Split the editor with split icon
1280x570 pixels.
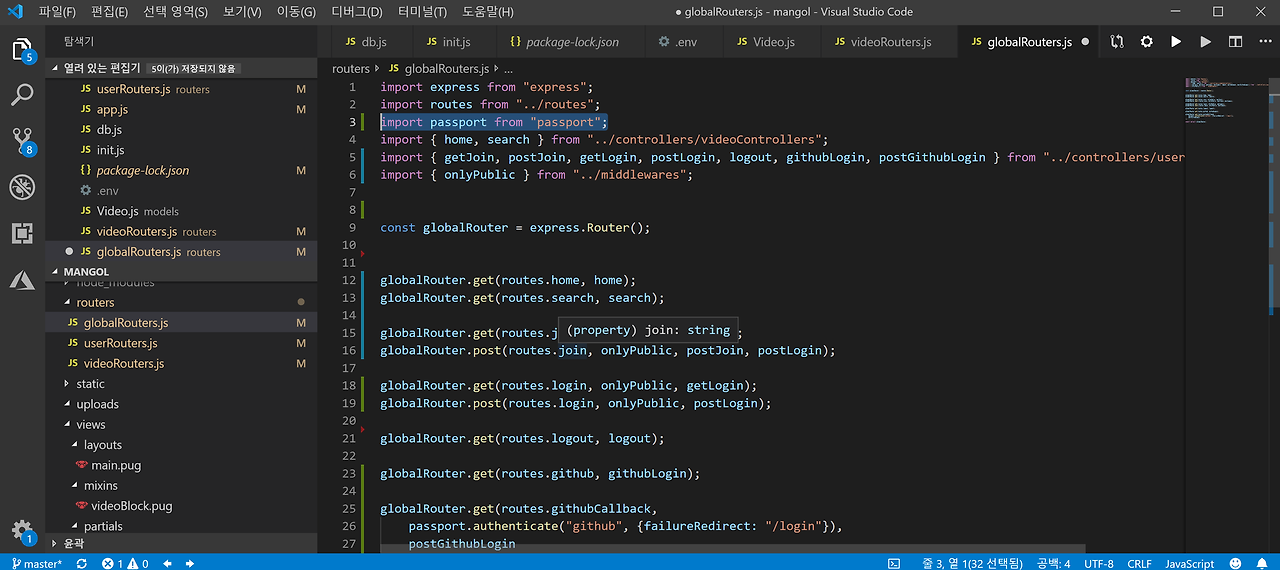pyautogui.click(x=1236, y=42)
